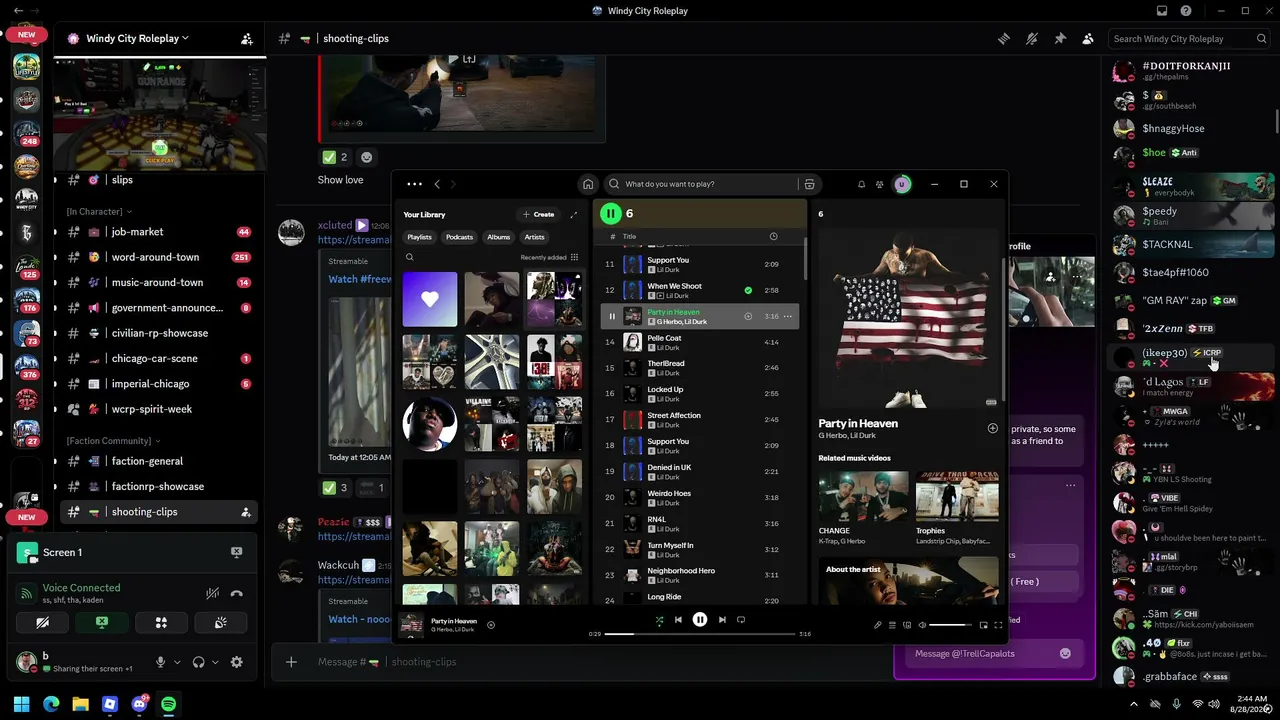
Task: Open the faction-general channel
Action: pyautogui.click(x=158, y=461)
